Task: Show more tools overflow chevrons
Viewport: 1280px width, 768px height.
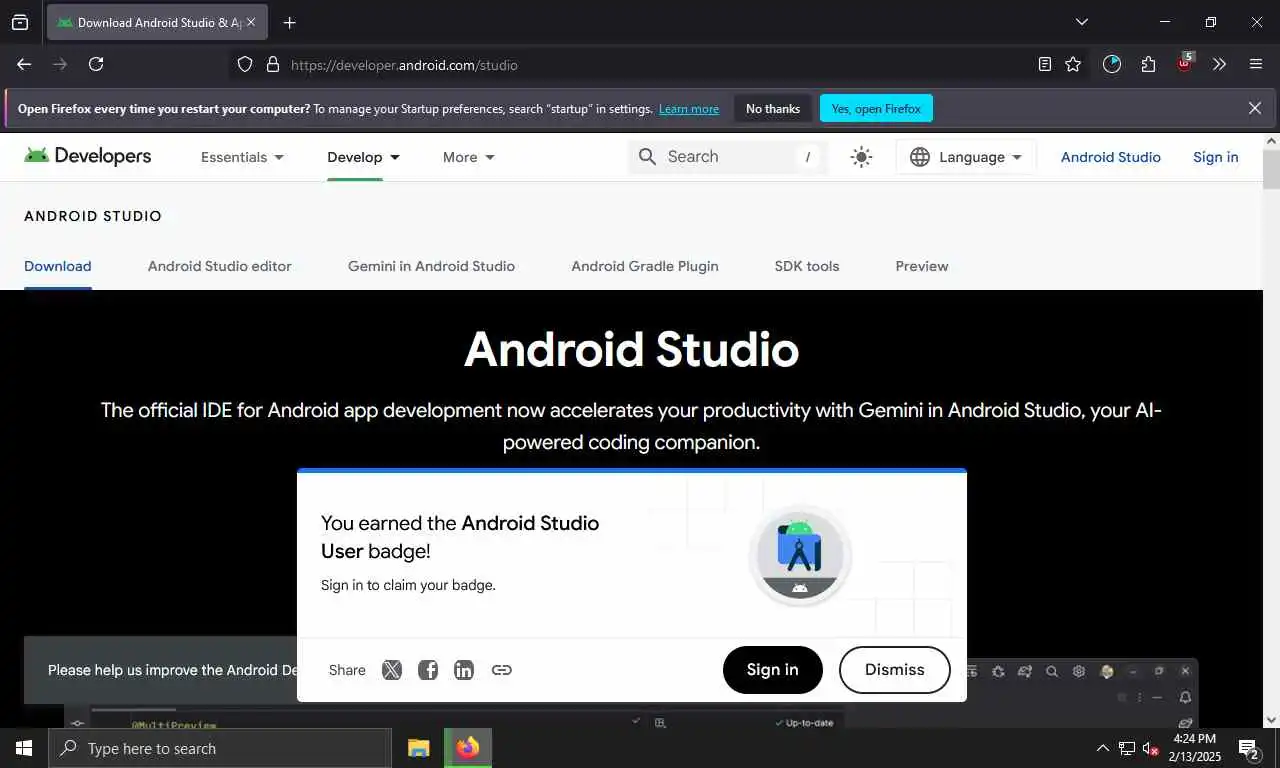Action: tap(1219, 64)
